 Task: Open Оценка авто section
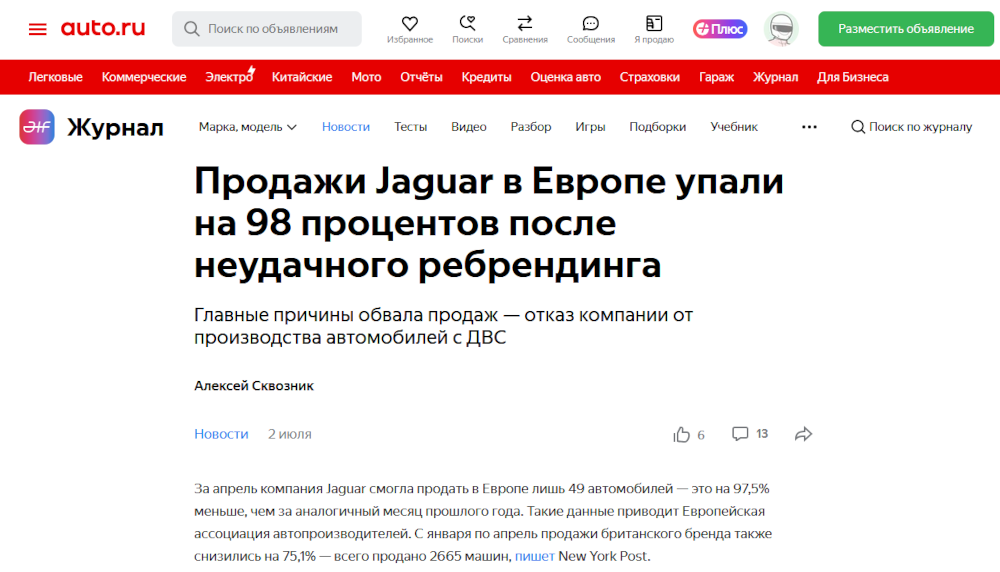pyautogui.click(x=566, y=77)
